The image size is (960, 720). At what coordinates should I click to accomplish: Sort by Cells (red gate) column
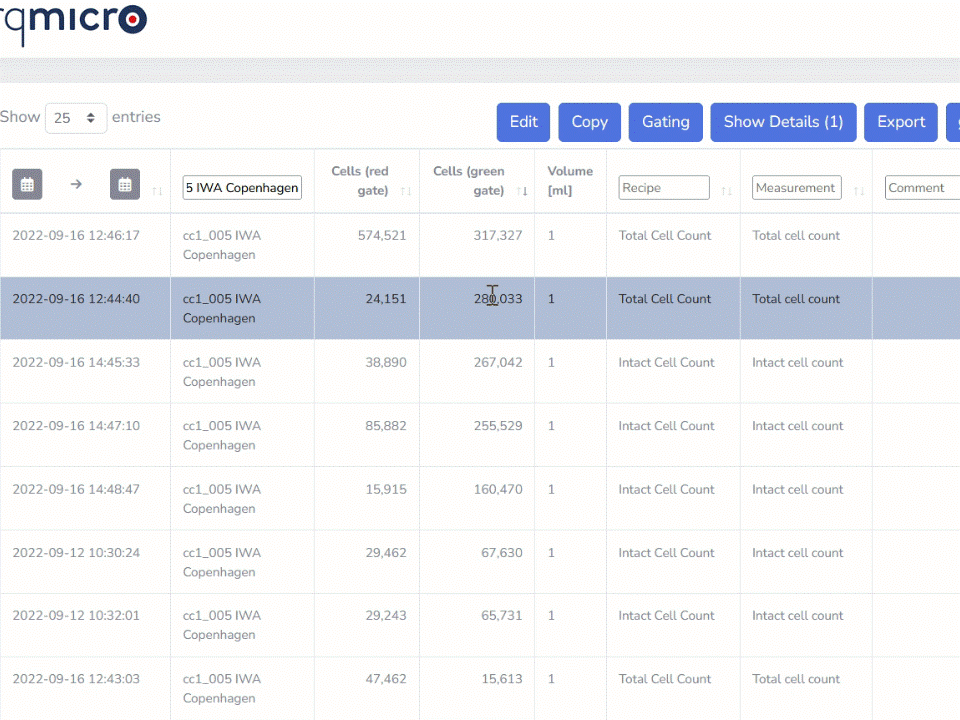[x=405, y=192]
